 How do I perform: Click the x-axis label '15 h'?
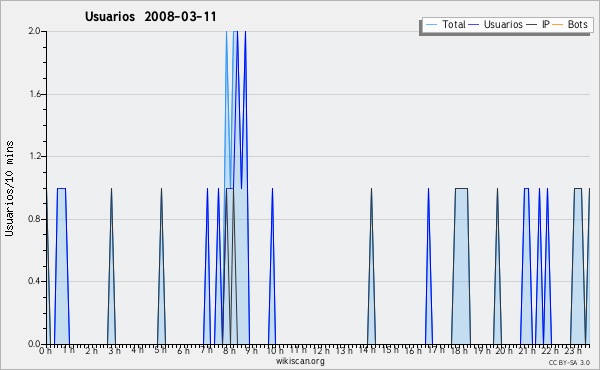click(x=390, y=350)
